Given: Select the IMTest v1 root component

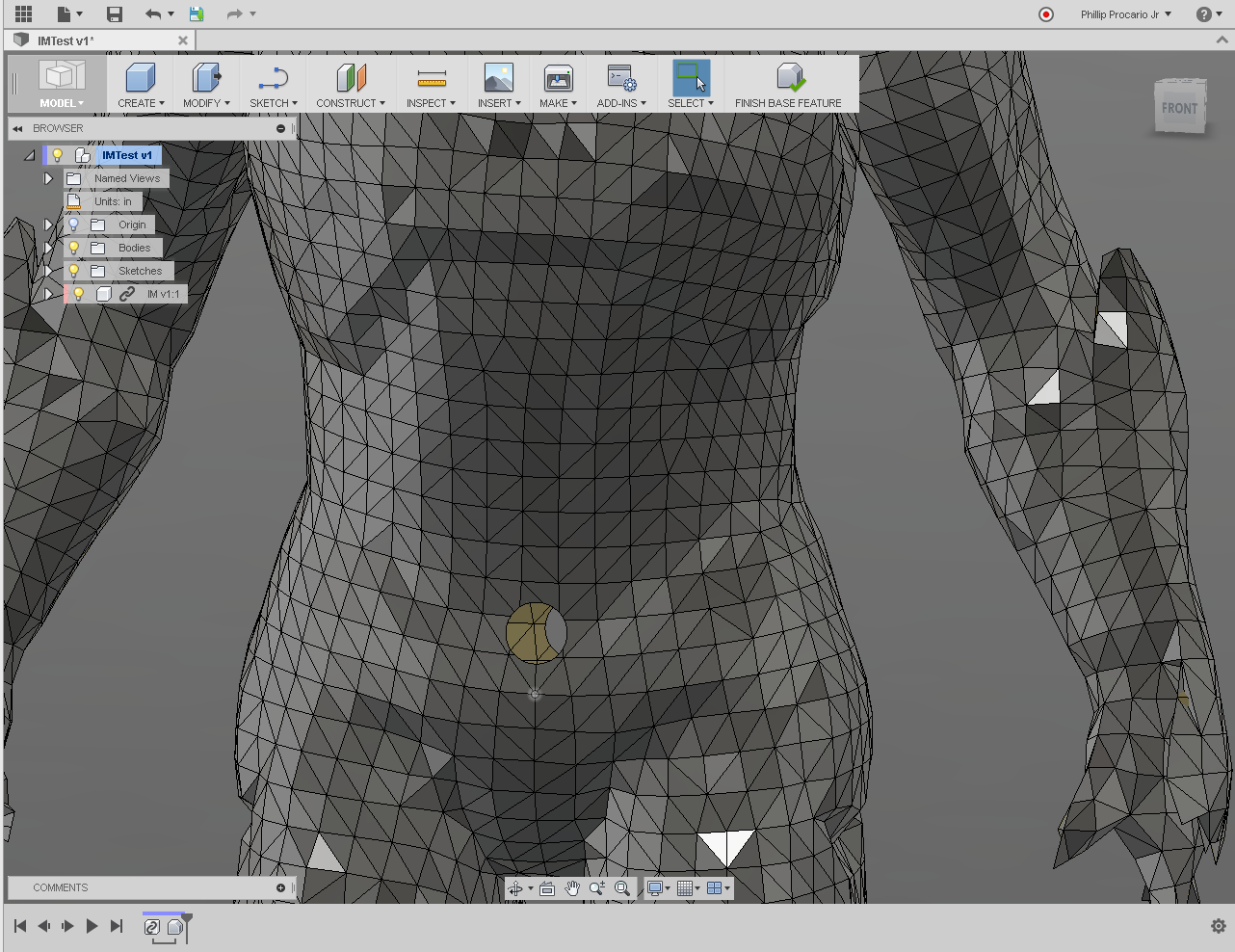Looking at the screenshot, I should [127, 155].
